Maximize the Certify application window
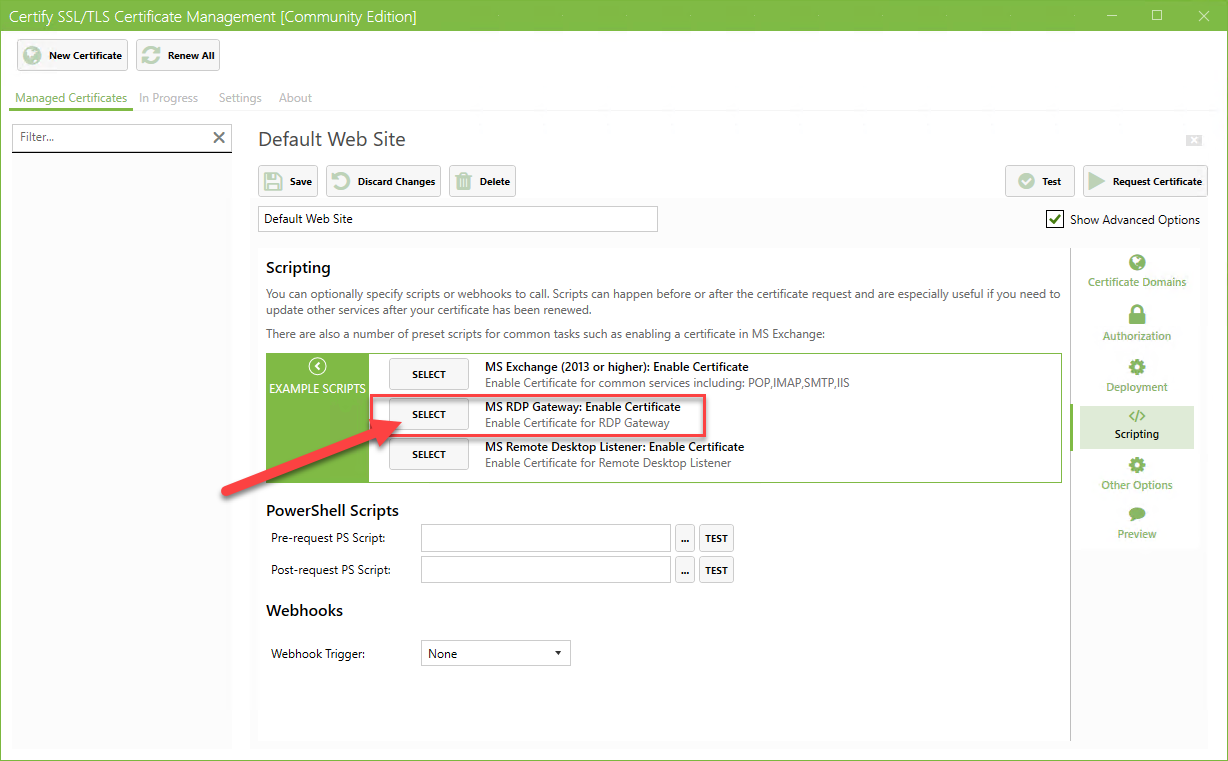 point(1157,15)
